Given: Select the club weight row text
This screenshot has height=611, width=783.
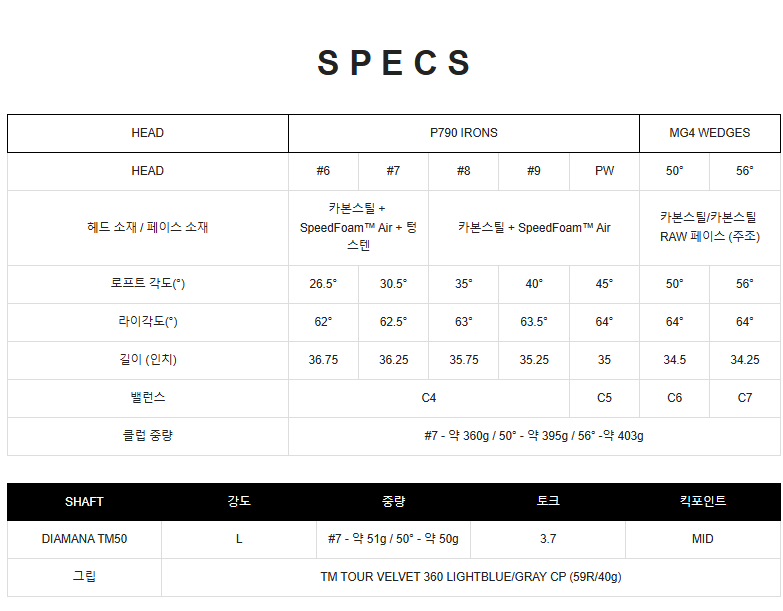Looking at the screenshot, I should click(x=534, y=436).
